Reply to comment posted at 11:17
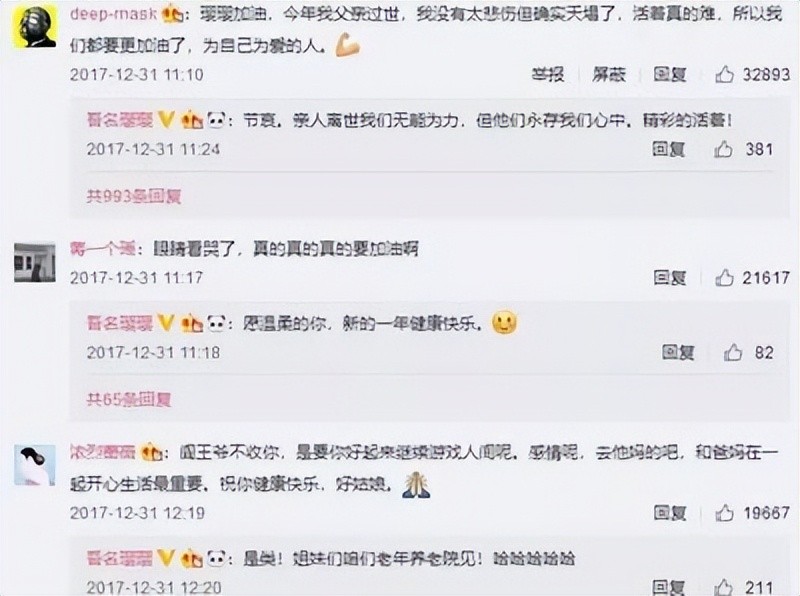The height and width of the screenshot is (596, 800). (669, 278)
